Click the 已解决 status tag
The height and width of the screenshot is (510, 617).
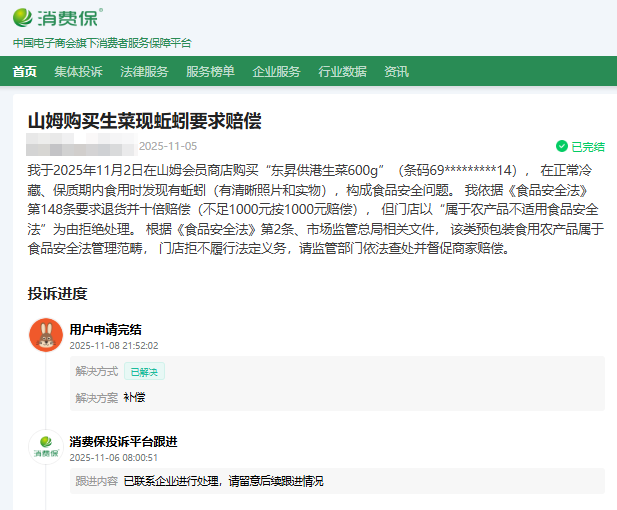[x=145, y=371]
